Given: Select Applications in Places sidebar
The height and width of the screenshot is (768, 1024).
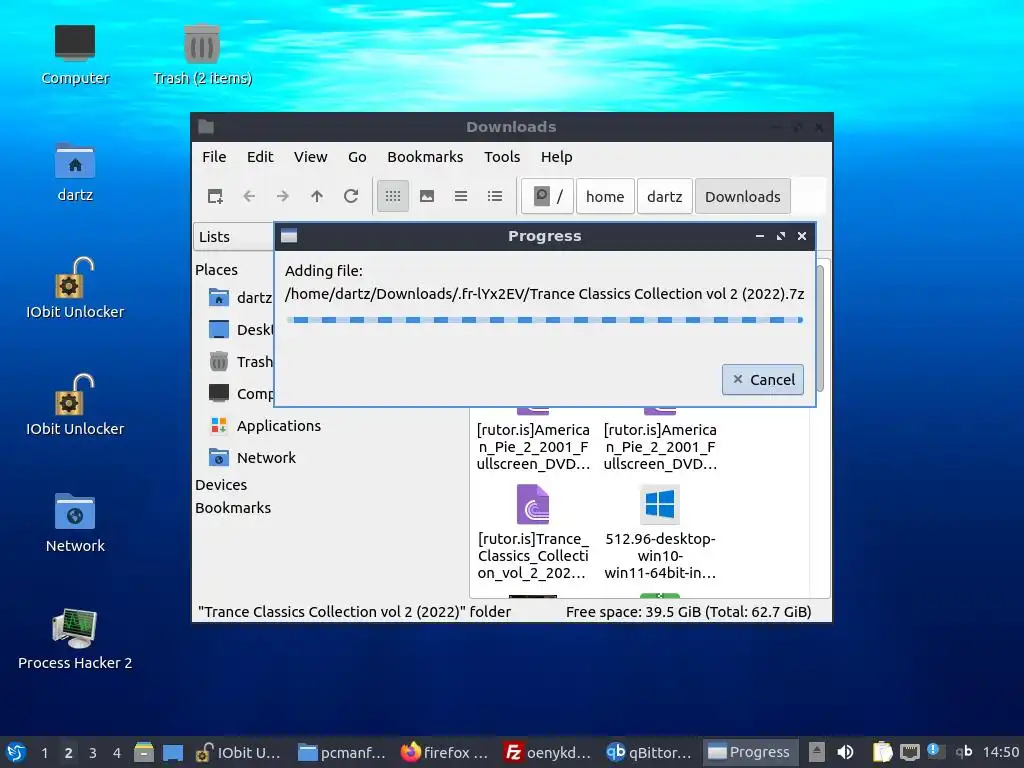Looking at the screenshot, I should (x=265, y=426).
